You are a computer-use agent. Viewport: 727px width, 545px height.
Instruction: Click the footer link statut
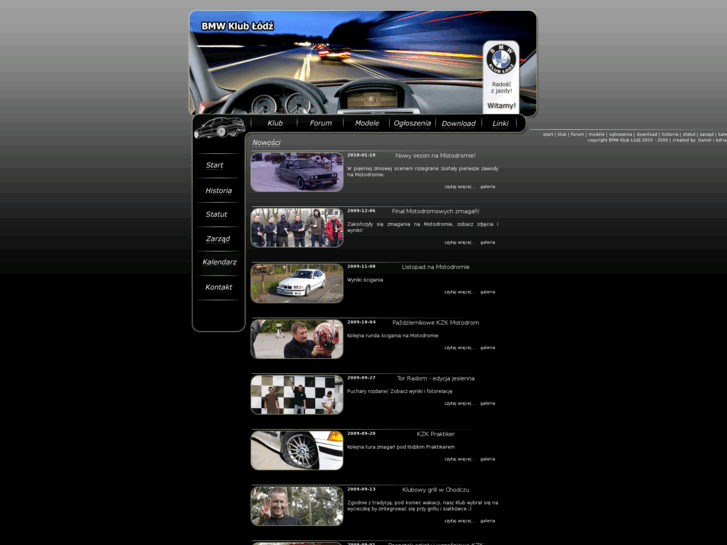click(x=689, y=135)
